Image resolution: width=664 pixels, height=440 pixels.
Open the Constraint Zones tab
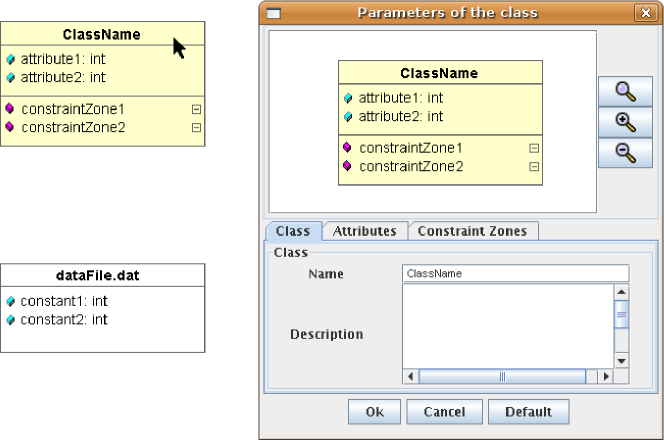pyautogui.click(x=473, y=231)
